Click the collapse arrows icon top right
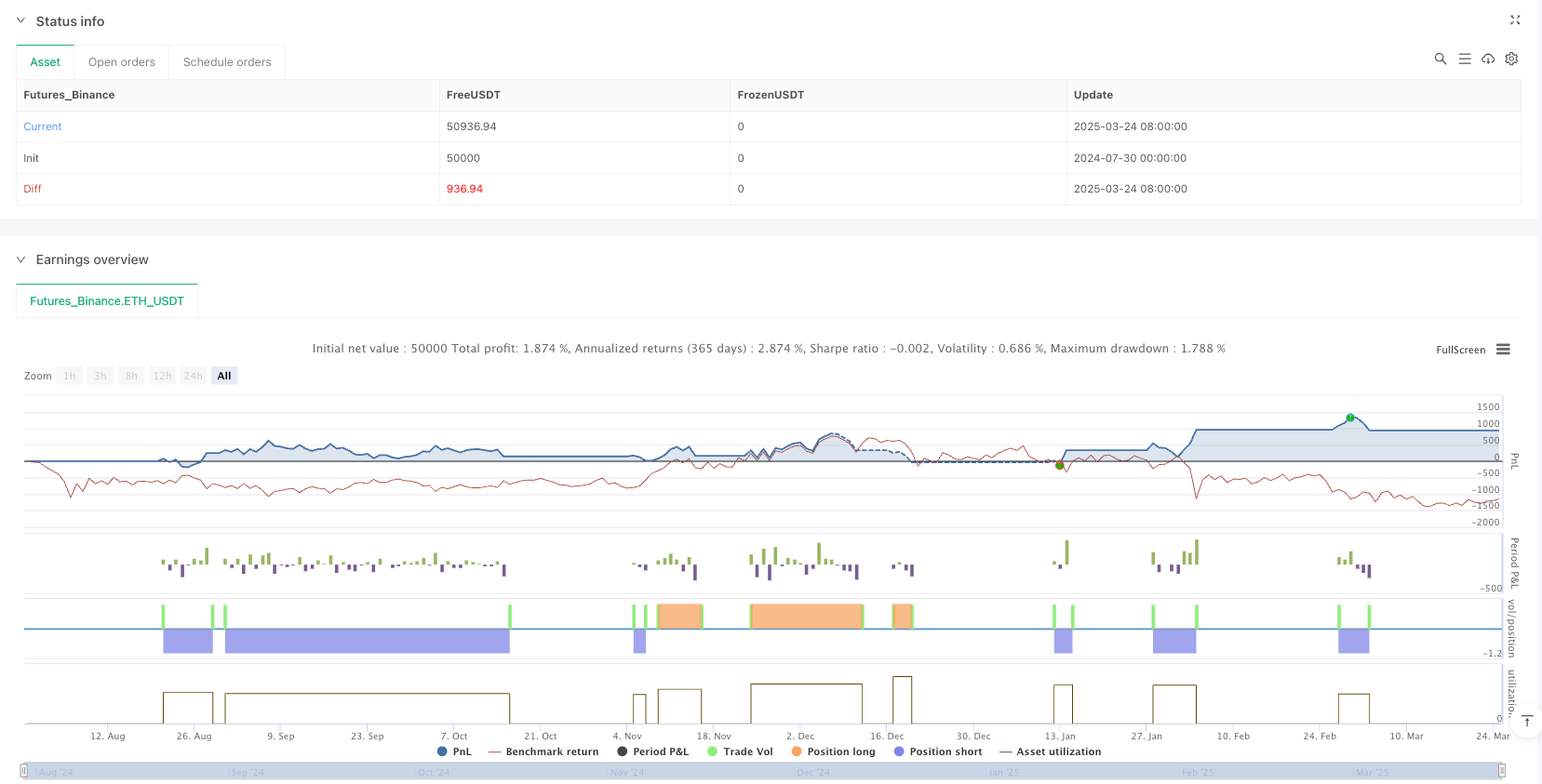Screen dimensions: 1542x784 pos(1514,20)
